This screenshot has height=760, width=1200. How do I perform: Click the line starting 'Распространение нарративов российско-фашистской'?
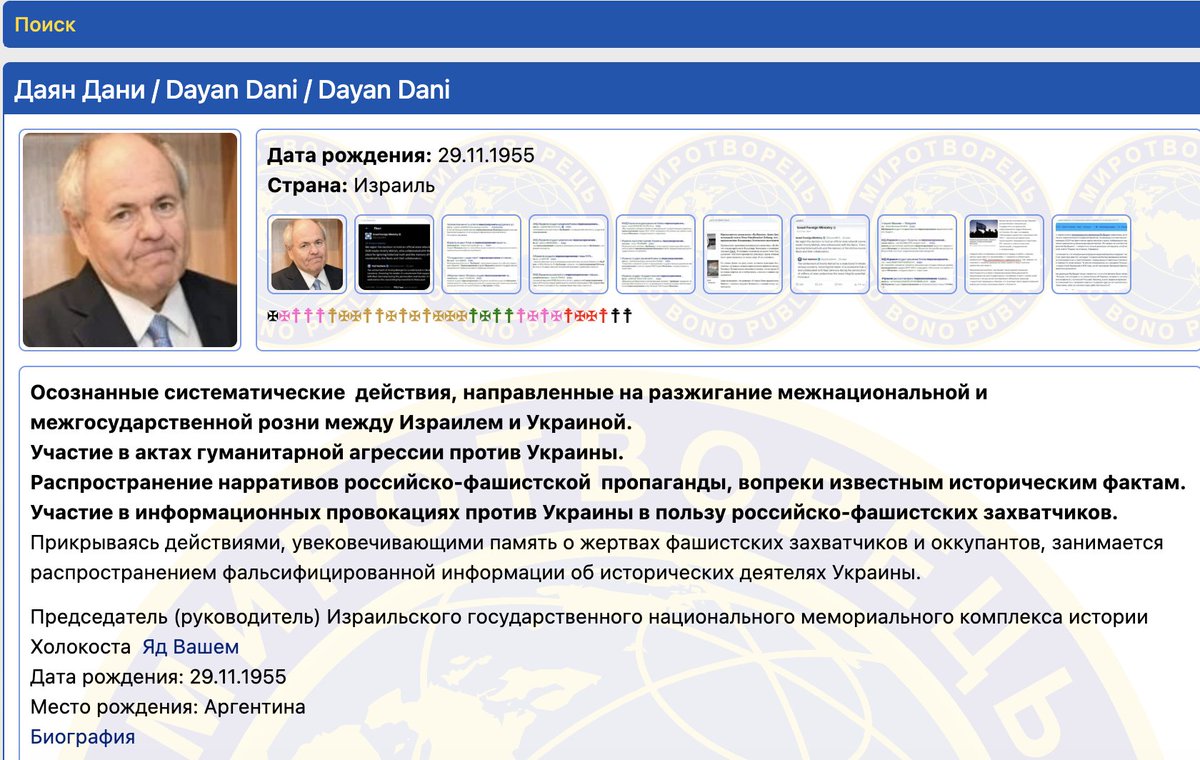point(607,483)
